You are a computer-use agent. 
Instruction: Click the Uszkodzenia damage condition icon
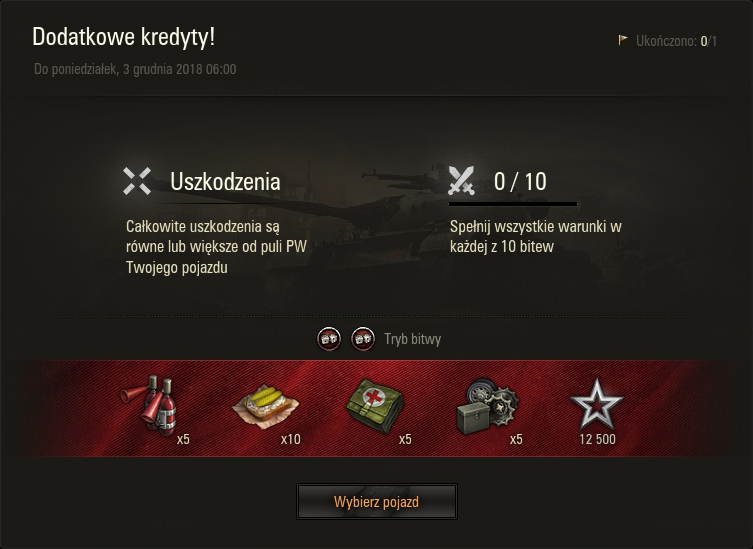(x=137, y=181)
